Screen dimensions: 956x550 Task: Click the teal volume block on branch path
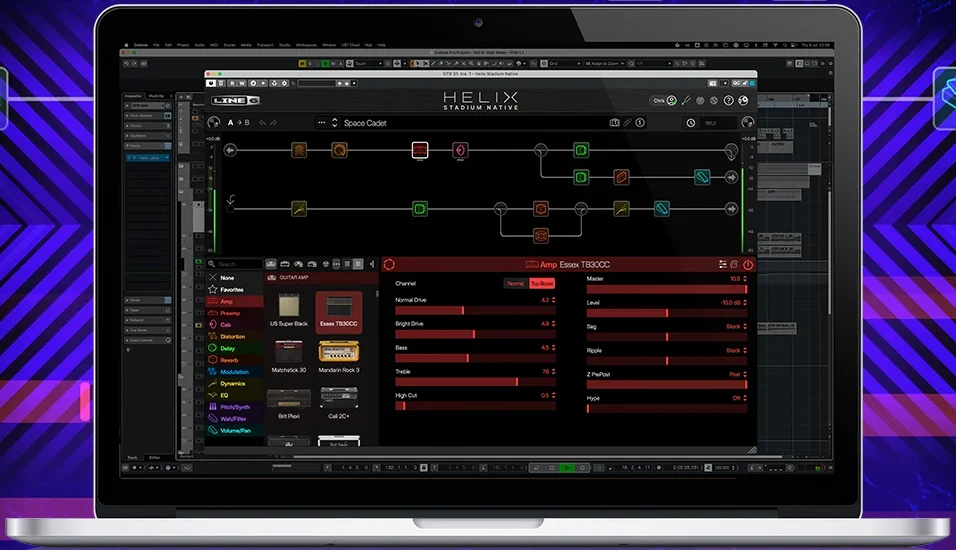[x=702, y=177]
